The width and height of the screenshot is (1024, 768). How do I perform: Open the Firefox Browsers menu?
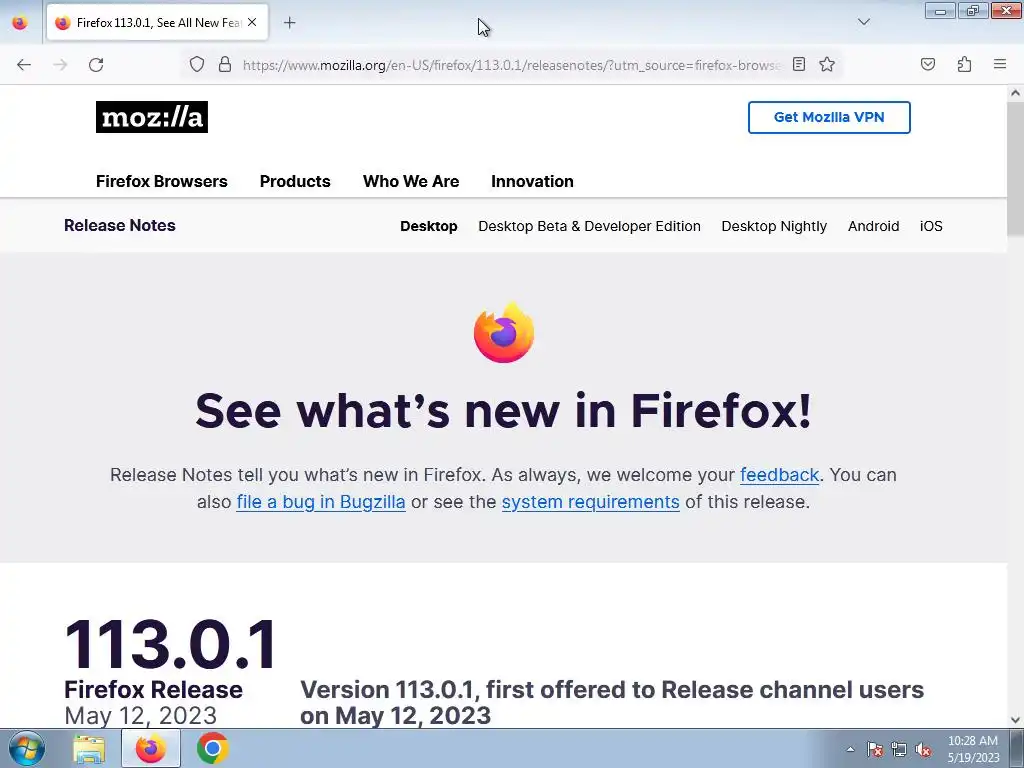[161, 182]
